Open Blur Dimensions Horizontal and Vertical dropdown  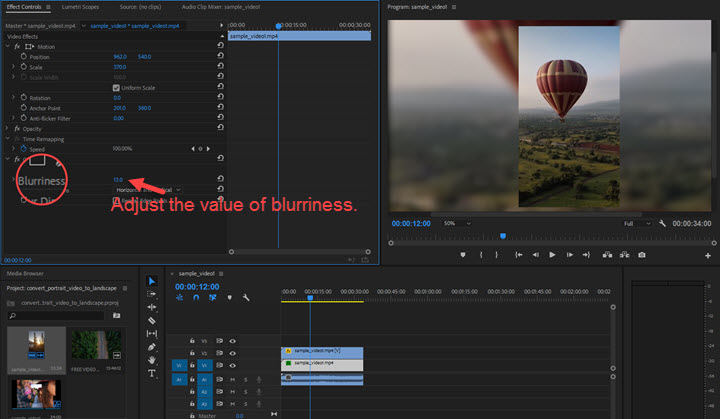pos(147,190)
